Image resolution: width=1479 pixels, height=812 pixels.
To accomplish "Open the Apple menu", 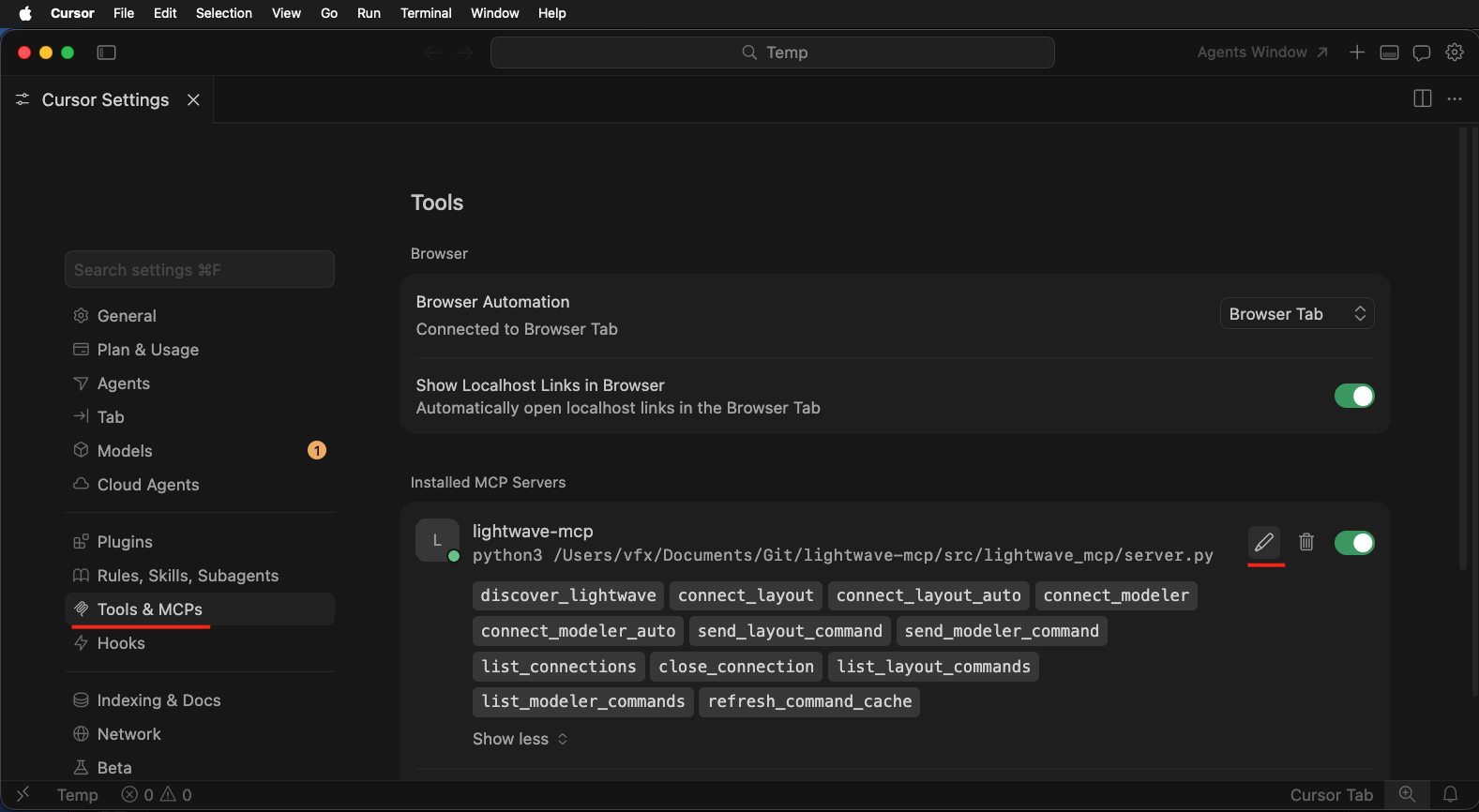I will 25,13.
